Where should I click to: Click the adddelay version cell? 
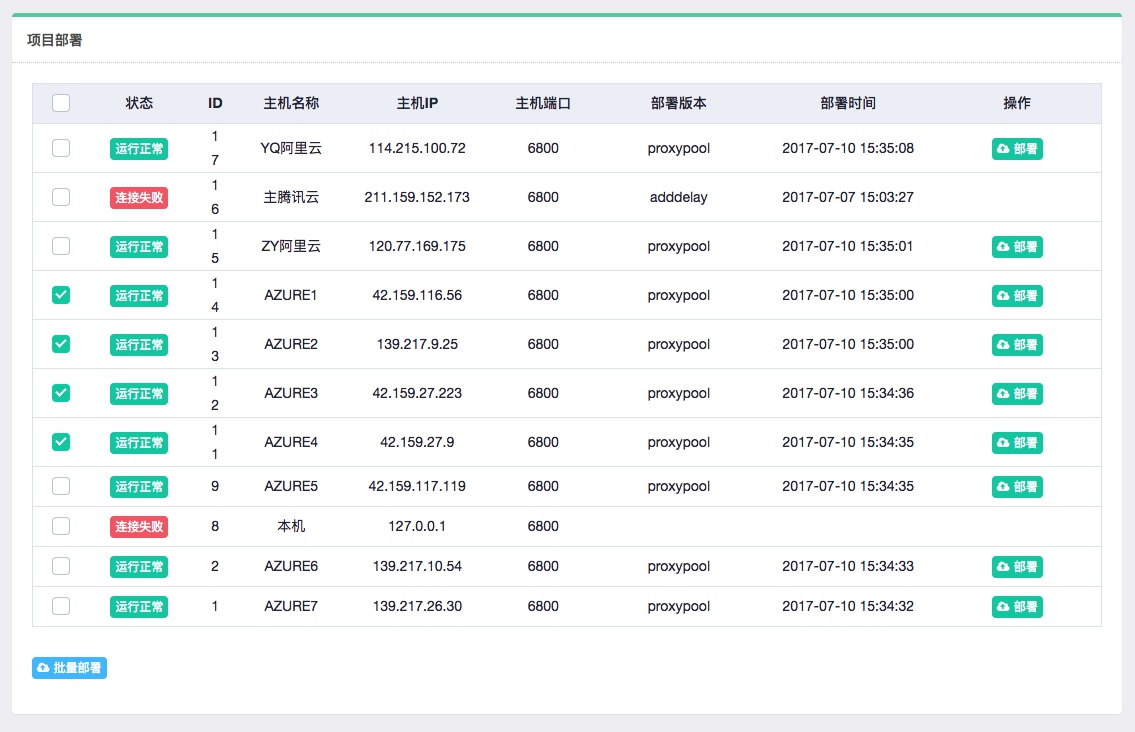click(x=678, y=197)
